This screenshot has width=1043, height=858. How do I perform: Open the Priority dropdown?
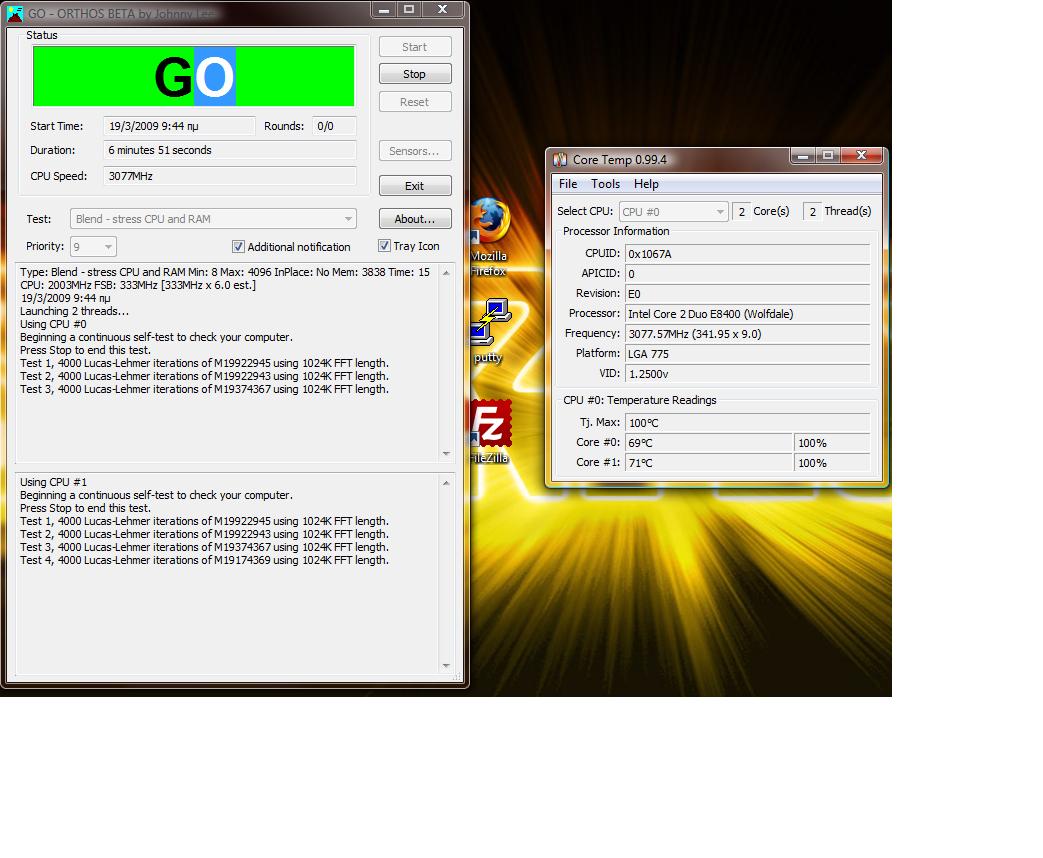(93, 247)
